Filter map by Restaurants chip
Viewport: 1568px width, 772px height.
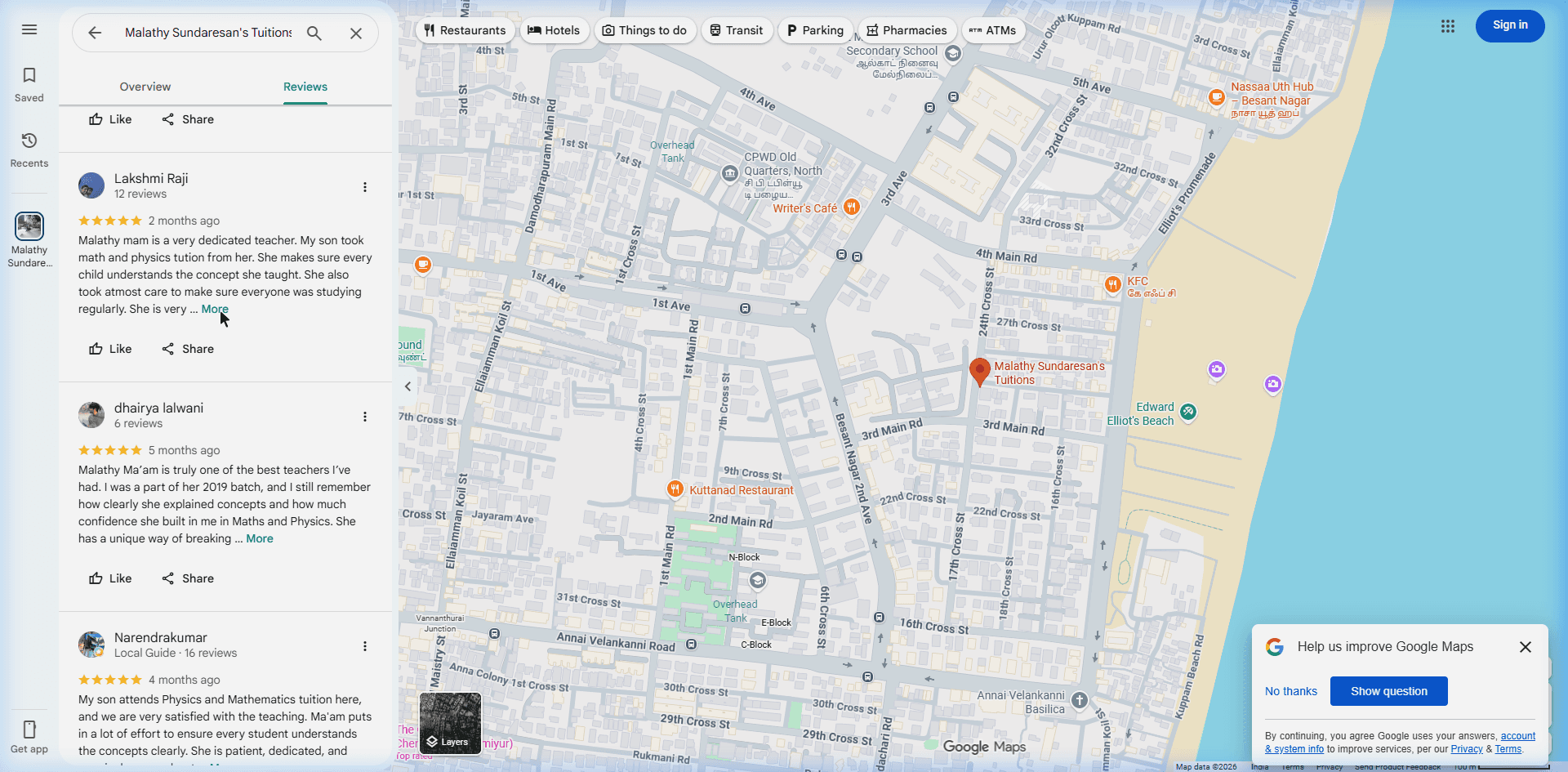coord(465,30)
